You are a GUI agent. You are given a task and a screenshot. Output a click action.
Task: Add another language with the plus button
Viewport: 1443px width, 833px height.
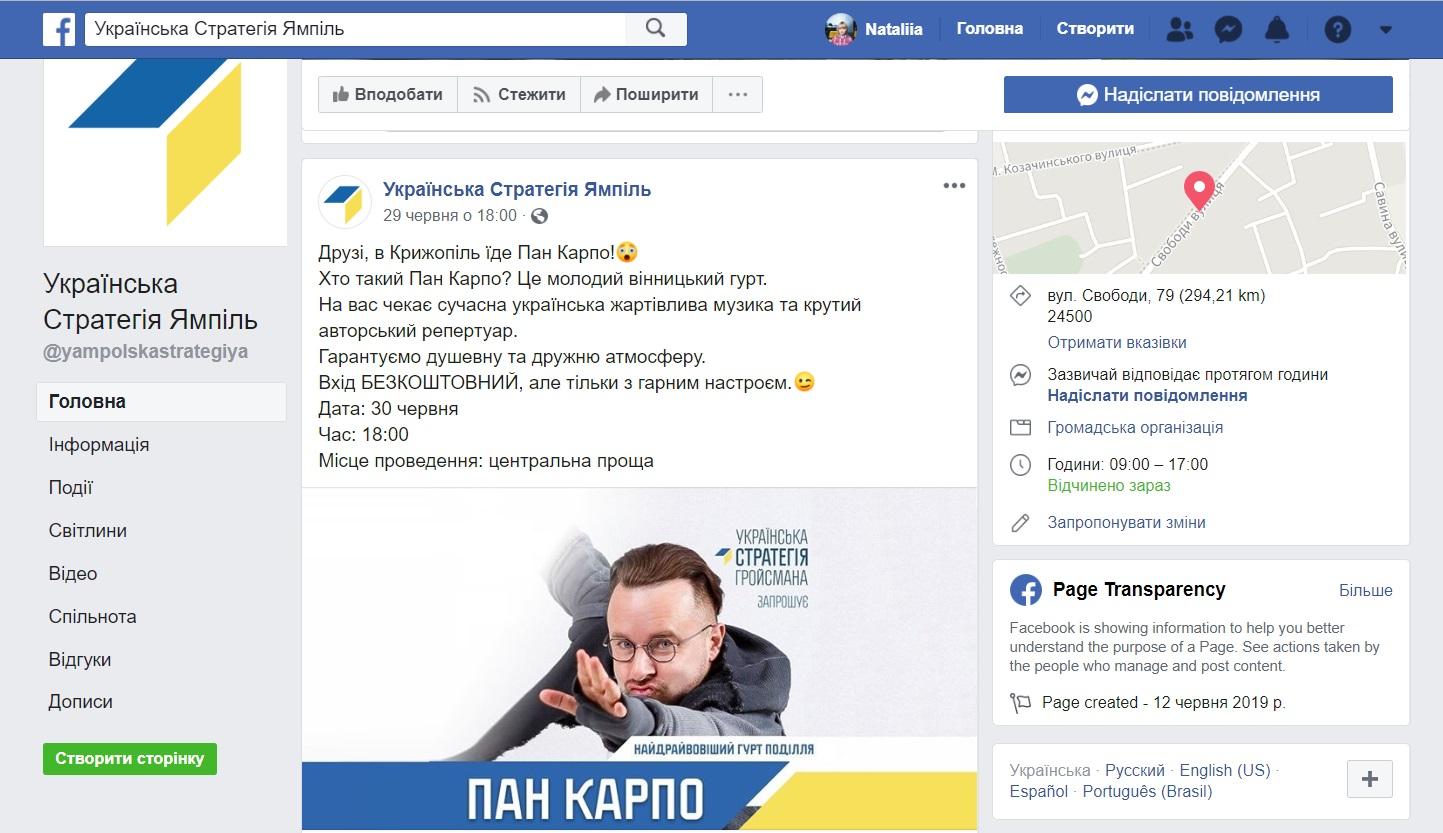coord(1370,779)
